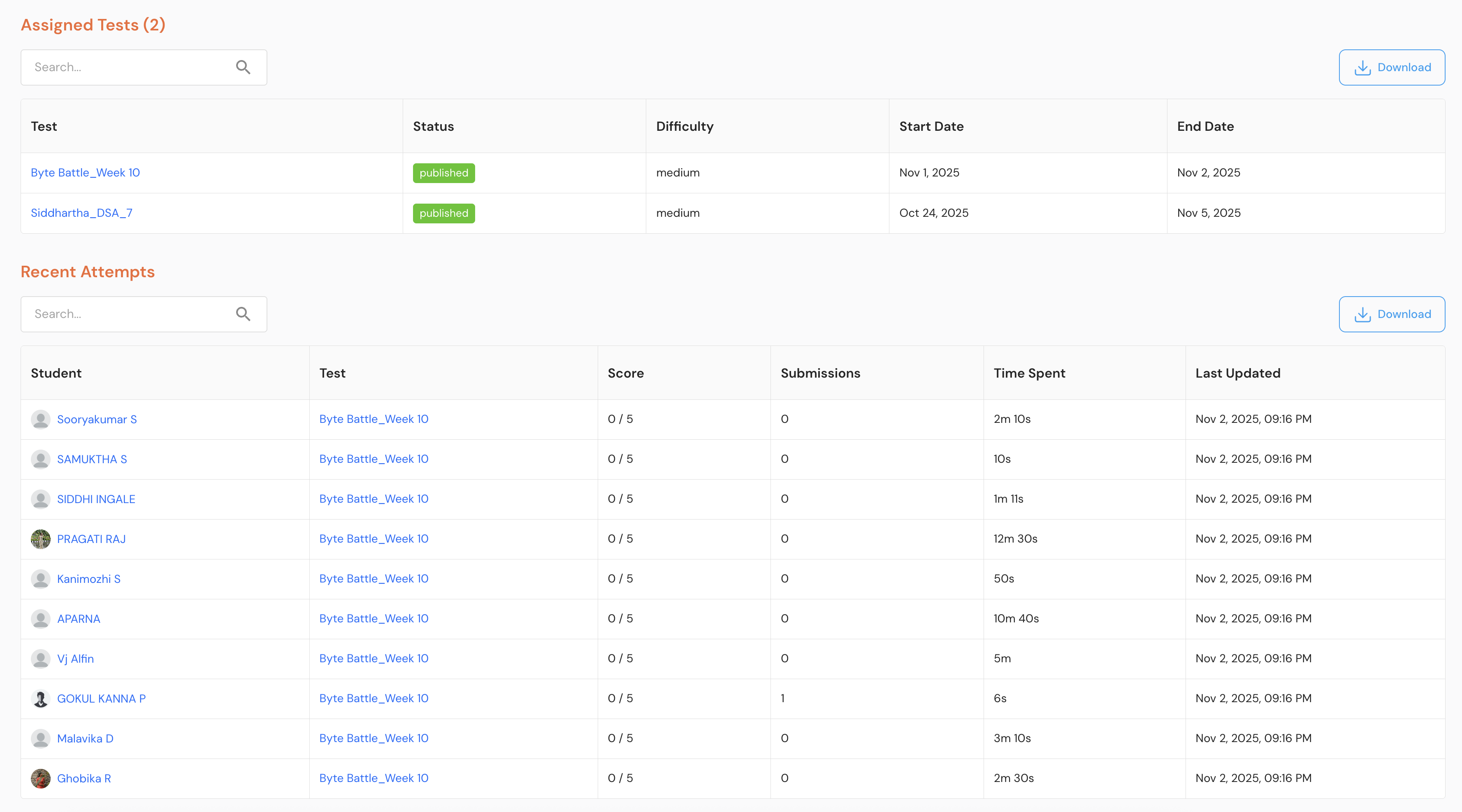Click Ghobika R's profile avatar
Image resolution: width=1462 pixels, height=812 pixels.
[40, 779]
